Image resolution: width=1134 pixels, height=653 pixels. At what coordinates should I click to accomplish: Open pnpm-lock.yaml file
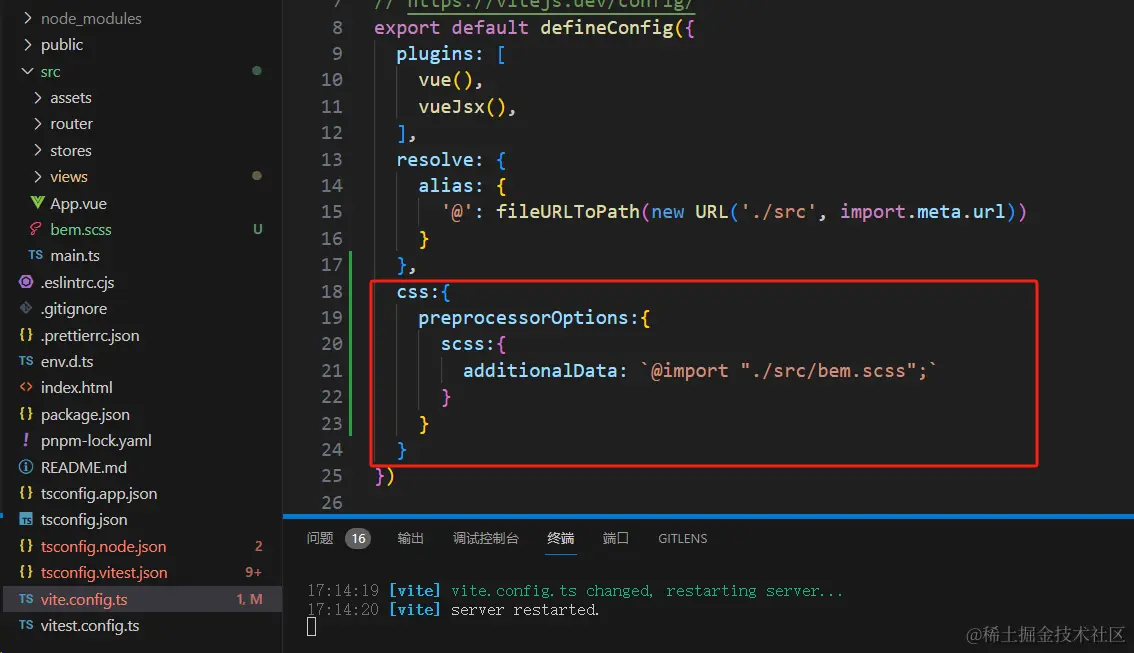tap(96, 440)
